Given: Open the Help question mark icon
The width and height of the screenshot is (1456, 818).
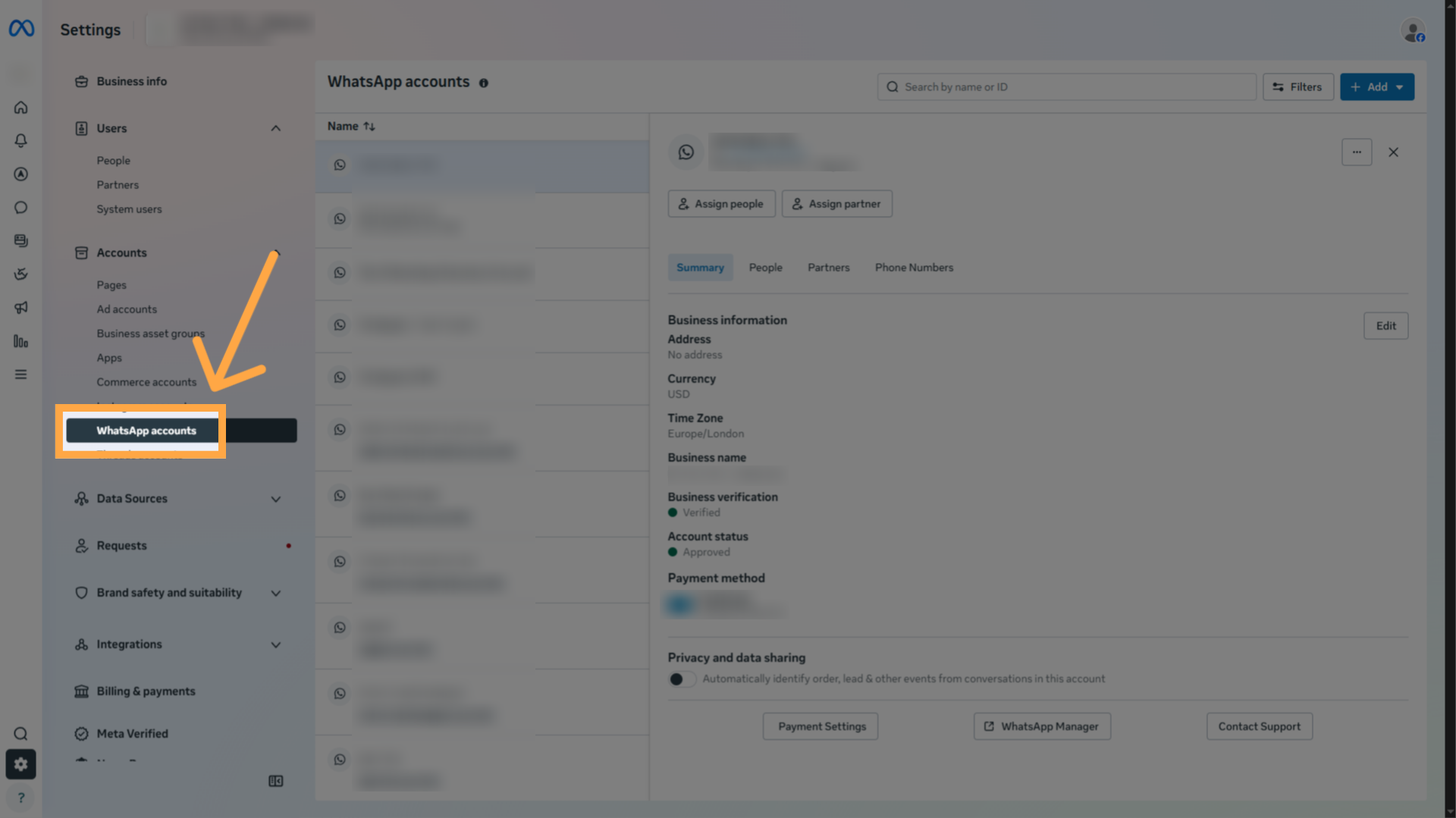Looking at the screenshot, I should coord(21,798).
